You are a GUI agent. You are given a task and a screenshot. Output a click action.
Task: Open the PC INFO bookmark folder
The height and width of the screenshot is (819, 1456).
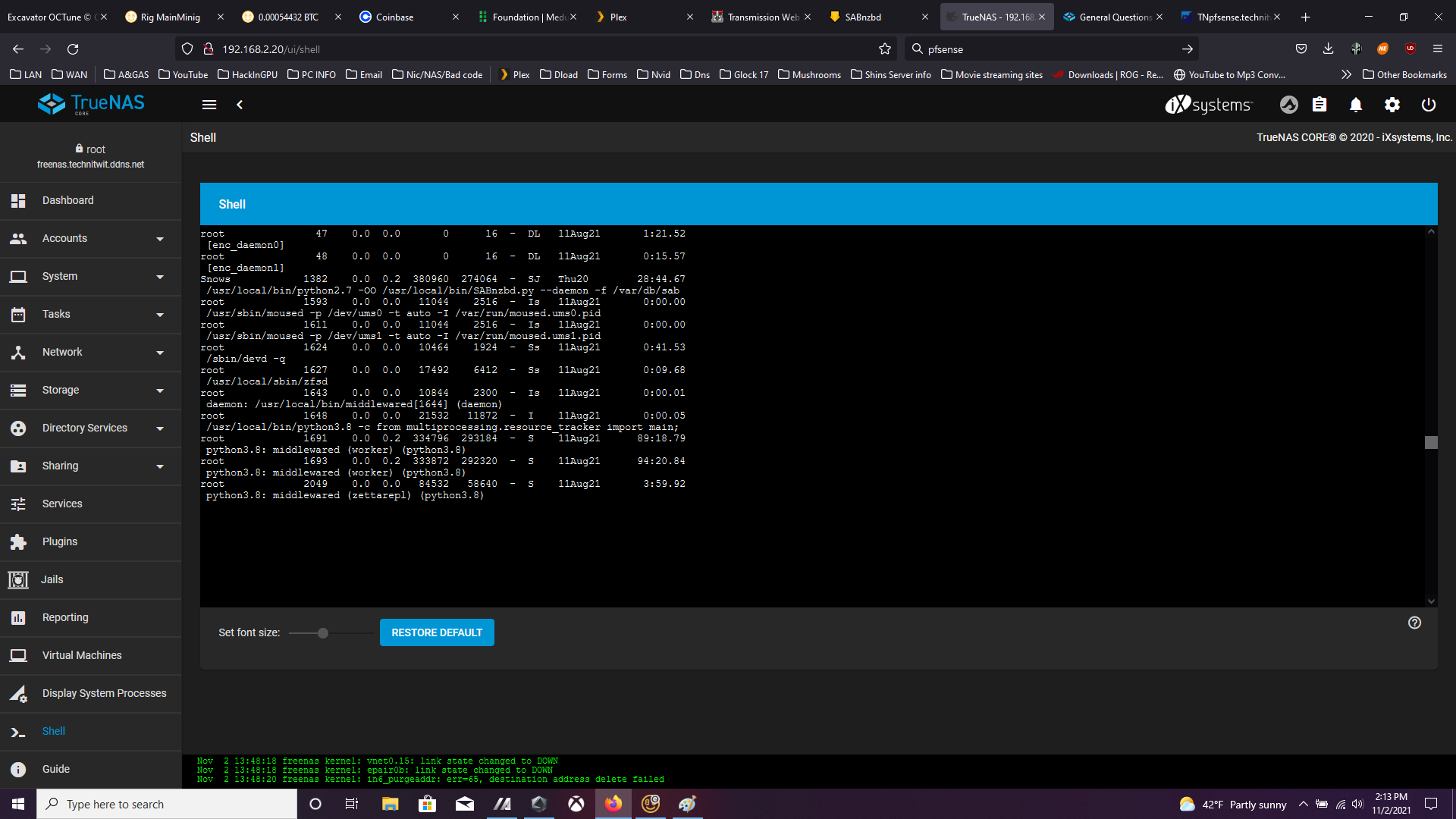[312, 74]
